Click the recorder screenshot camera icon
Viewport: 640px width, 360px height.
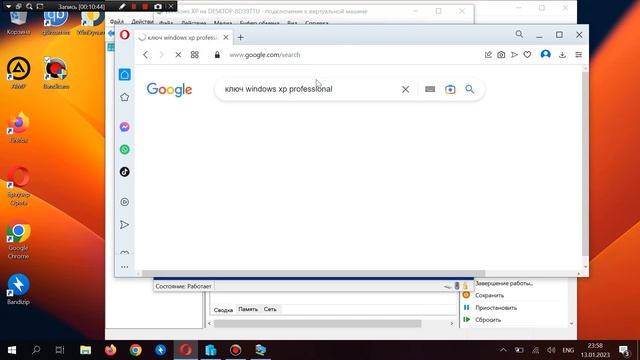coord(158,7)
